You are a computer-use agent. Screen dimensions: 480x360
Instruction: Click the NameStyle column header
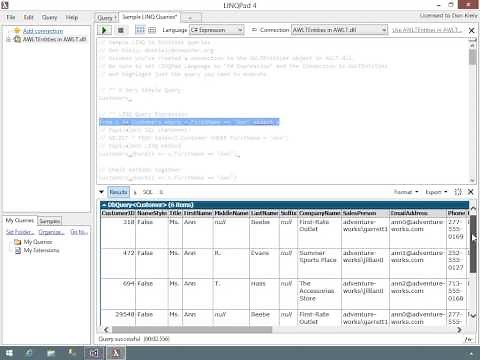152,213
